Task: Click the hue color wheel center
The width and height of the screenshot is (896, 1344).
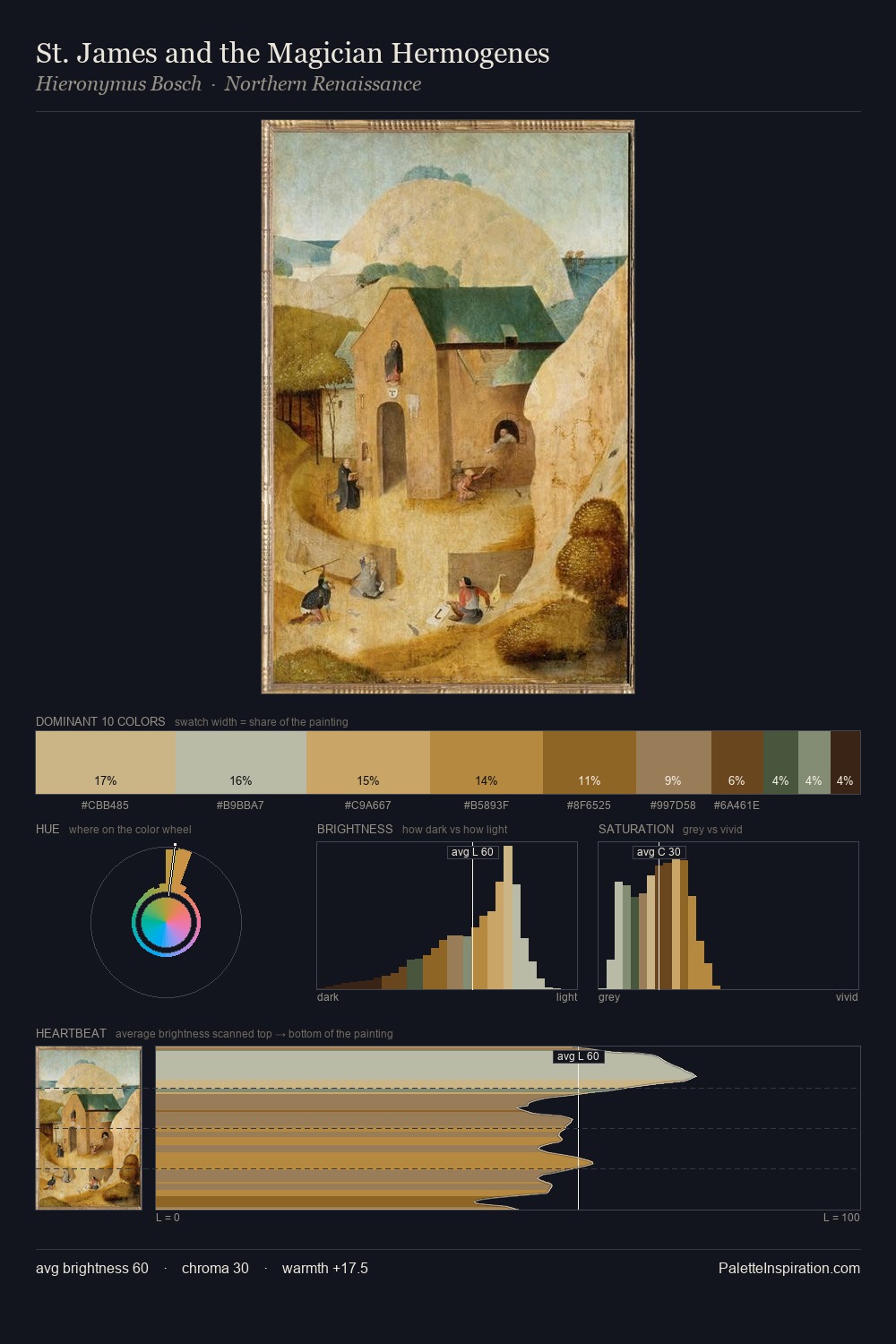Action: (x=166, y=922)
